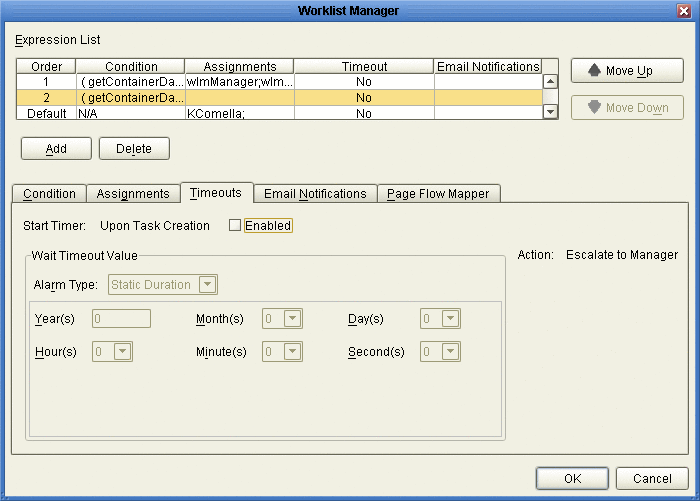Click wlmManager;wlm... assignments cell
Image resolution: width=700 pixels, height=501 pixels.
tap(240, 82)
